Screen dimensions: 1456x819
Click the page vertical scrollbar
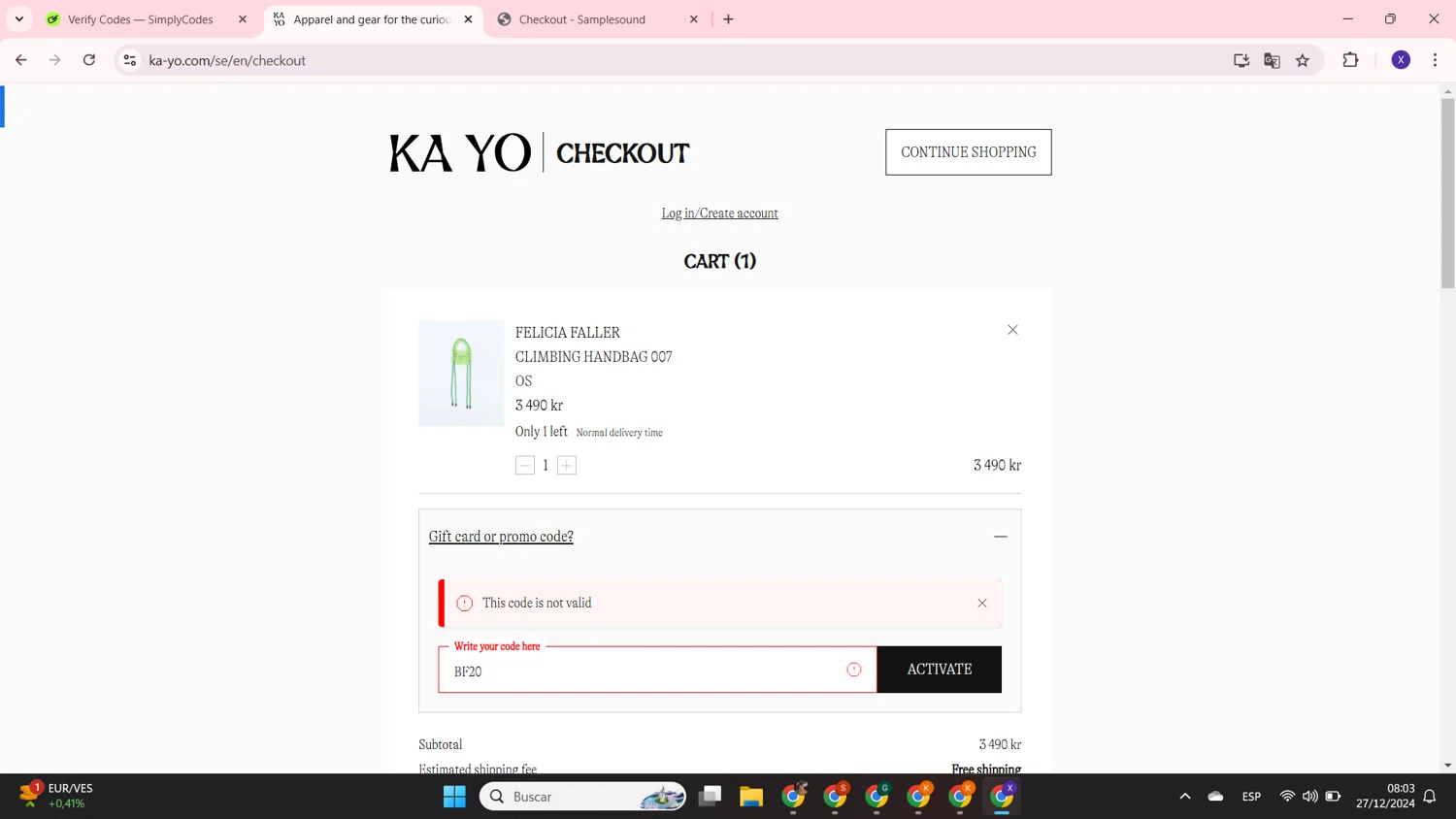click(1447, 194)
